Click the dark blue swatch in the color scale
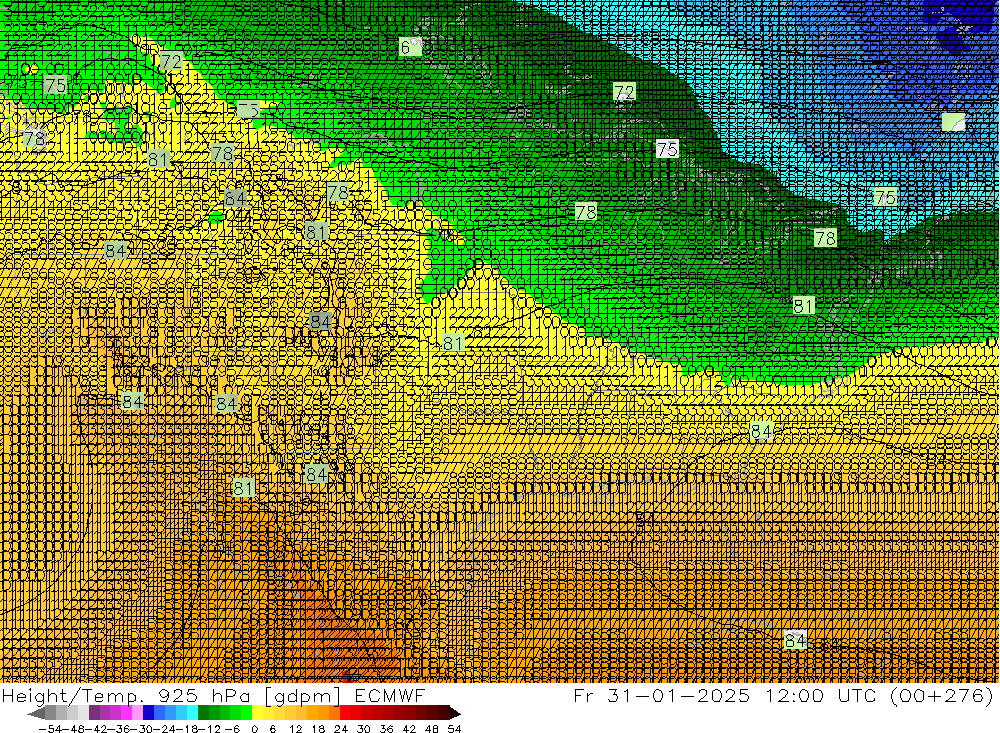 pyautogui.click(x=148, y=713)
